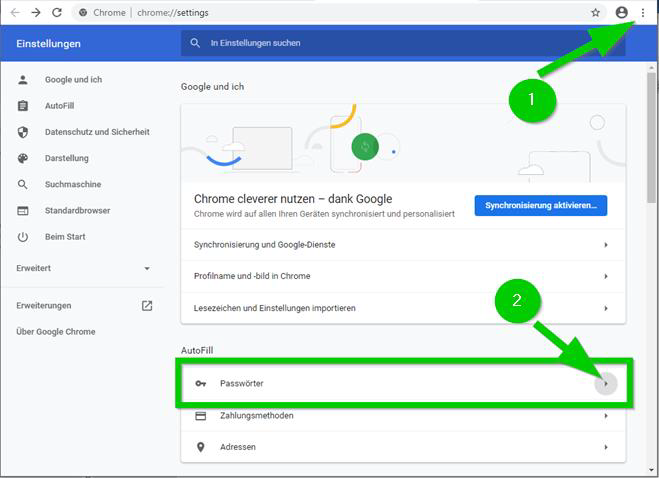
Task: Open Lesezeichen und Einstellungen importieren arrow
Action: click(606, 308)
